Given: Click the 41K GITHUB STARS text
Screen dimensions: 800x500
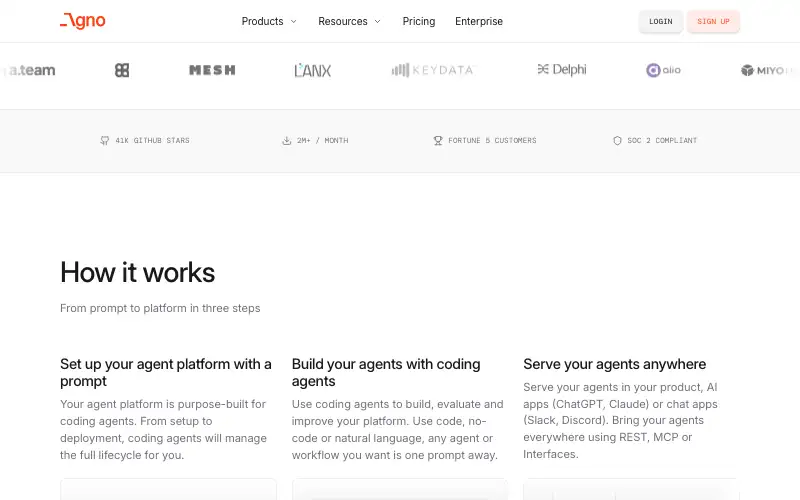Looking at the screenshot, I should click(x=152, y=140).
